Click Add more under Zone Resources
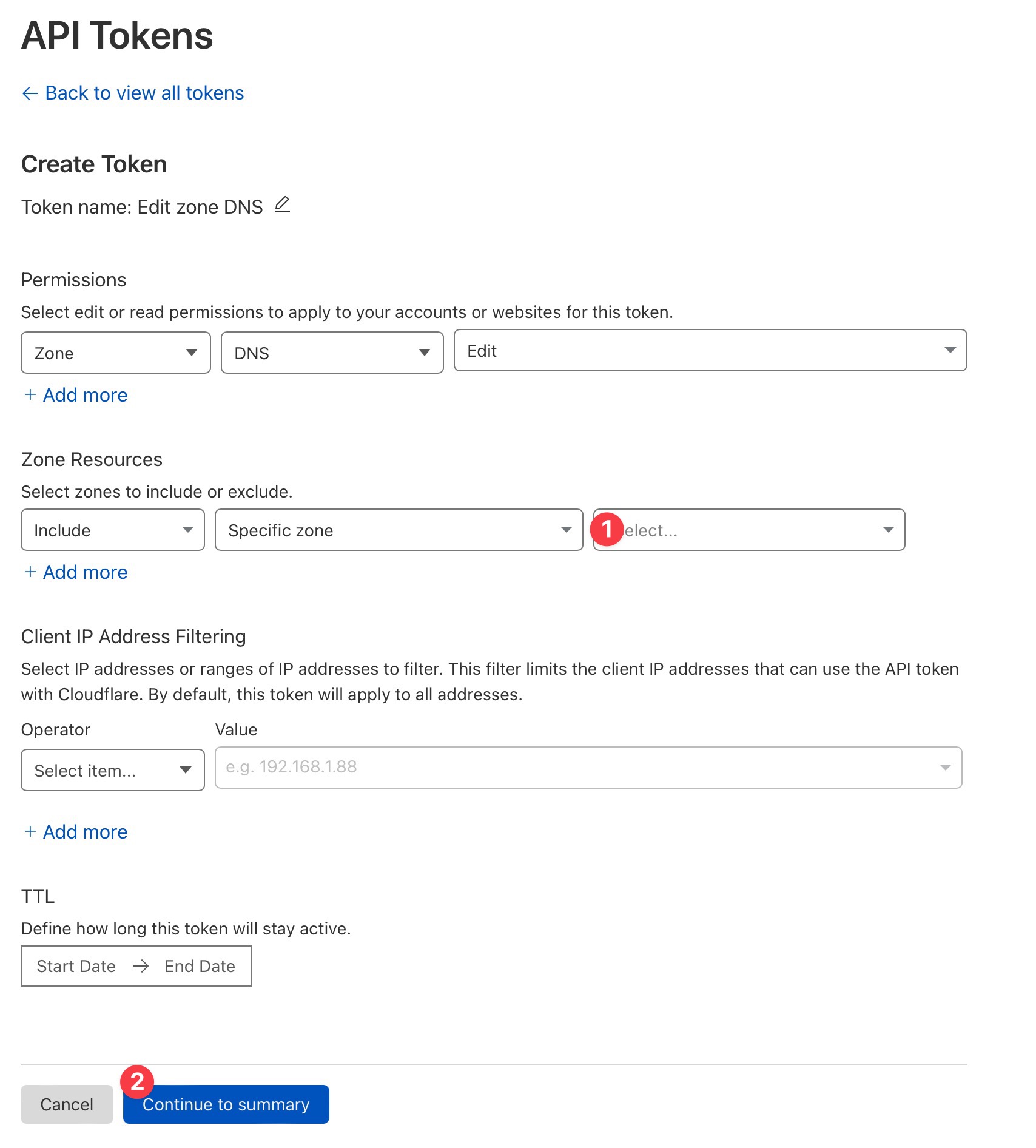 pyautogui.click(x=76, y=572)
